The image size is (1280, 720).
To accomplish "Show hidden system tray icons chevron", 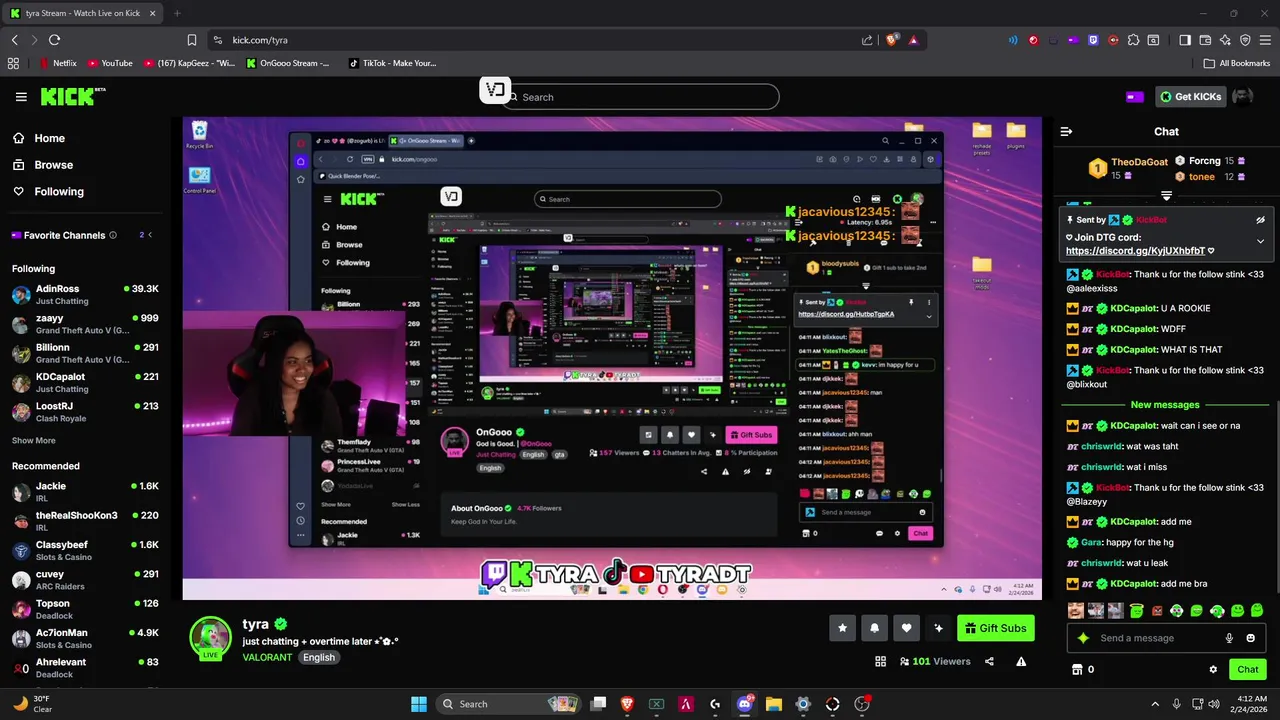I will [x=1155, y=704].
